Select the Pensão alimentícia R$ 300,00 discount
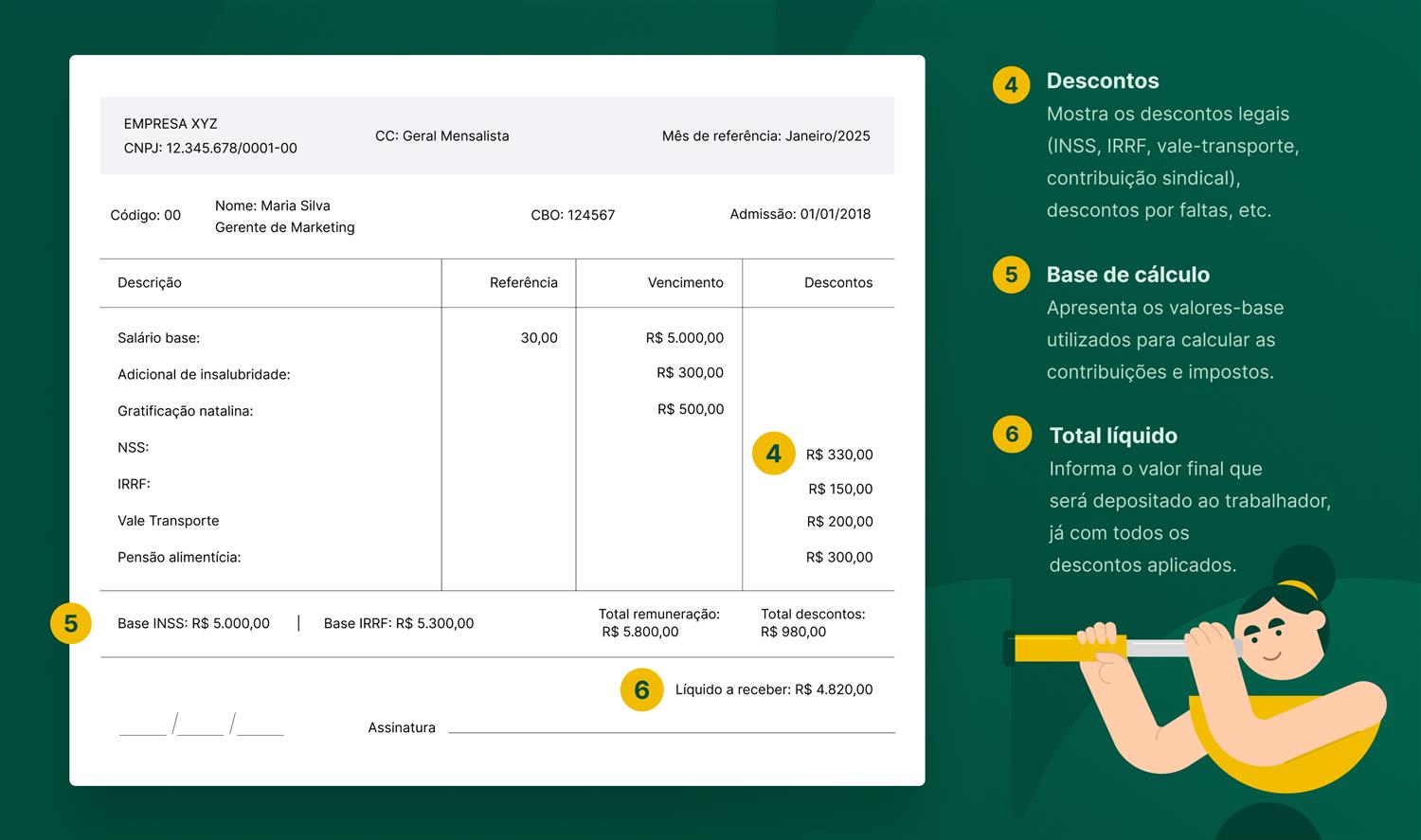 (838, 557)
